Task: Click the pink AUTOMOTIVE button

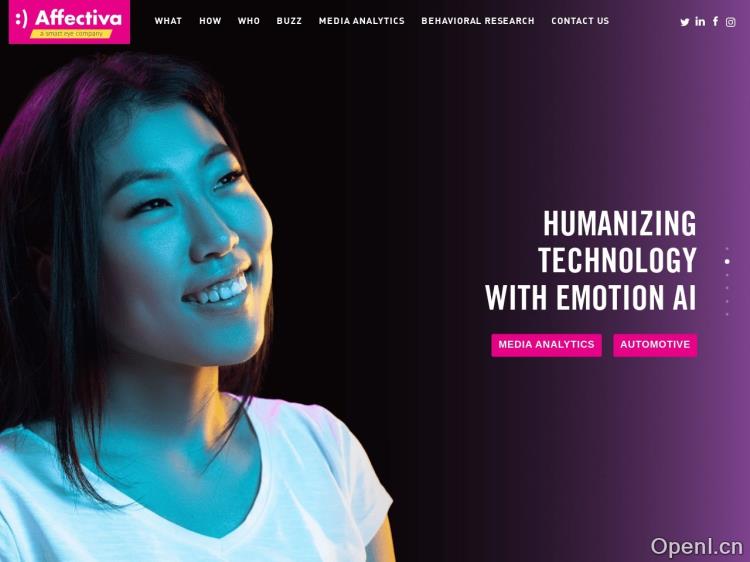Action: tap(655, 345)
